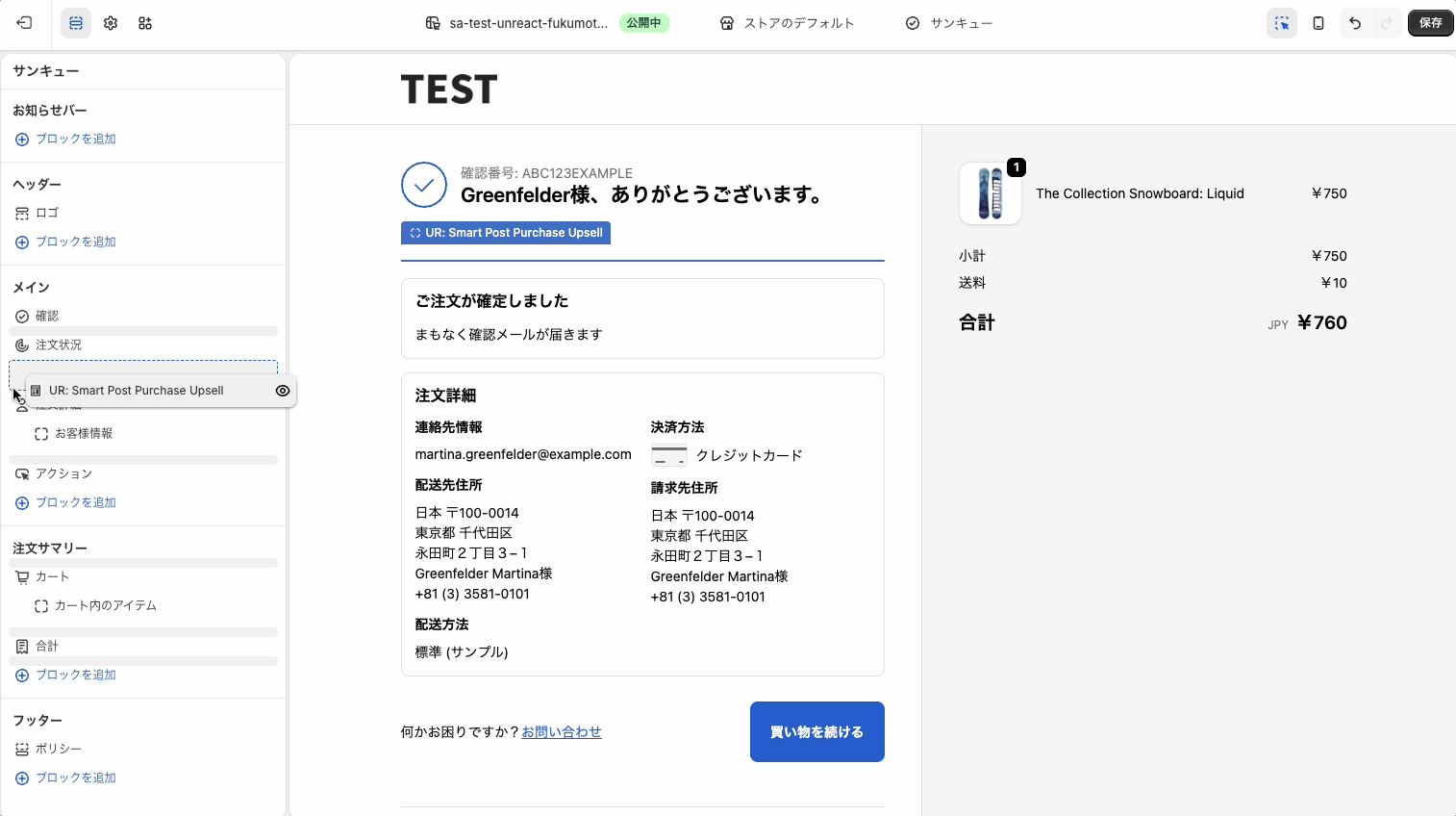Screen dimensions: 1456x816
Task: Click the total amount ¥760
Action: [x=1322, y=322]
